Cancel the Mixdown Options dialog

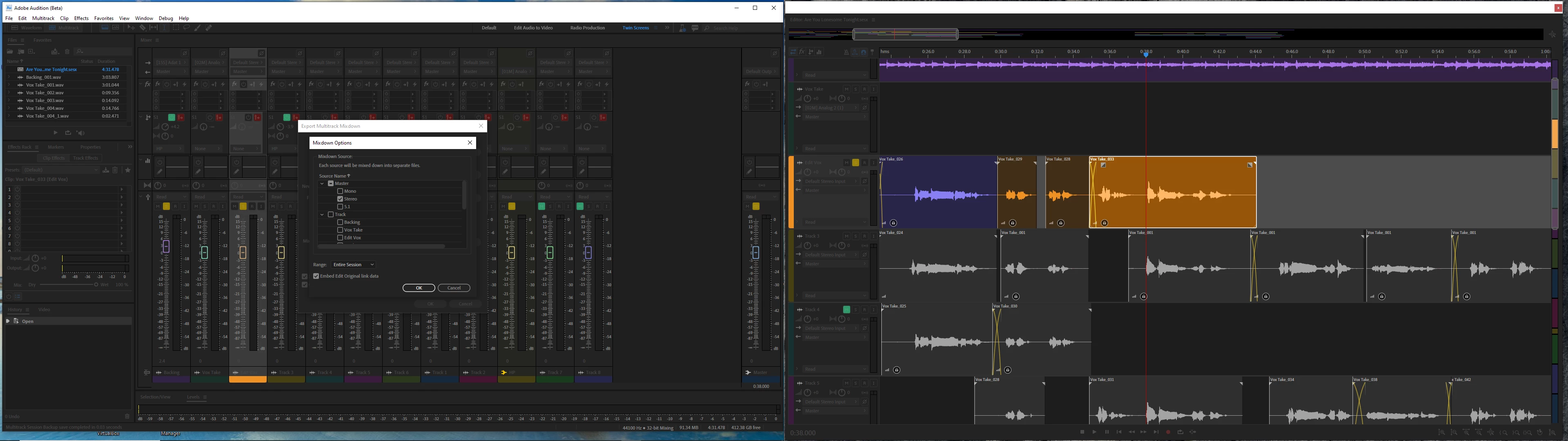click(x=454, y=287)
